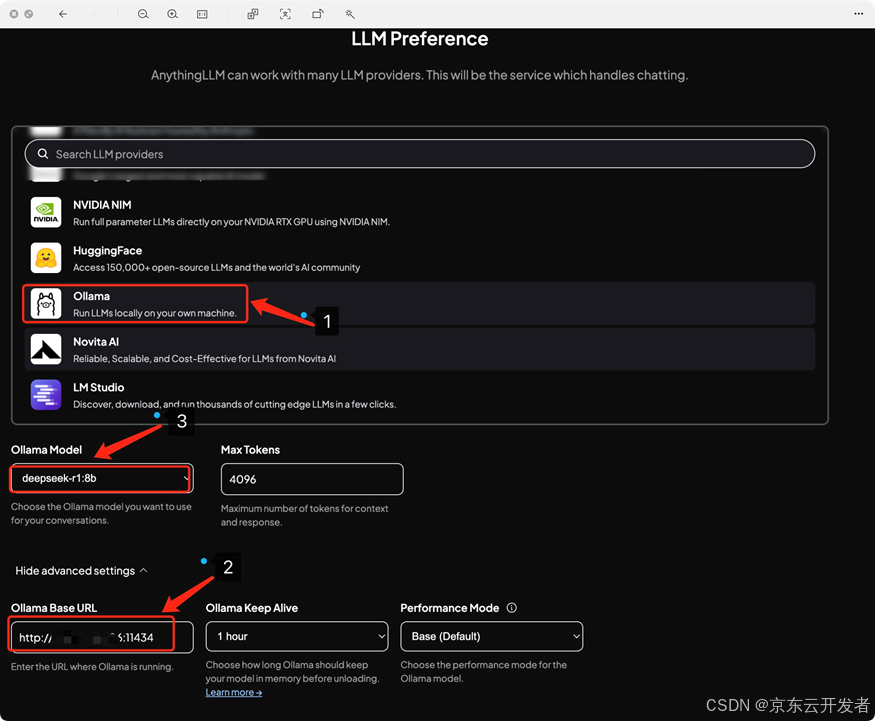Click the back arrow in viewer toolbar

(63, 14)
